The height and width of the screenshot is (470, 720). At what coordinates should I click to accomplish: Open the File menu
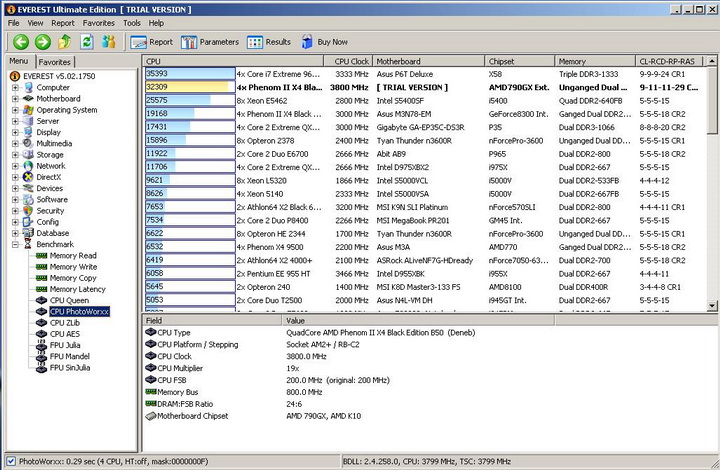(x=13, y=23)
